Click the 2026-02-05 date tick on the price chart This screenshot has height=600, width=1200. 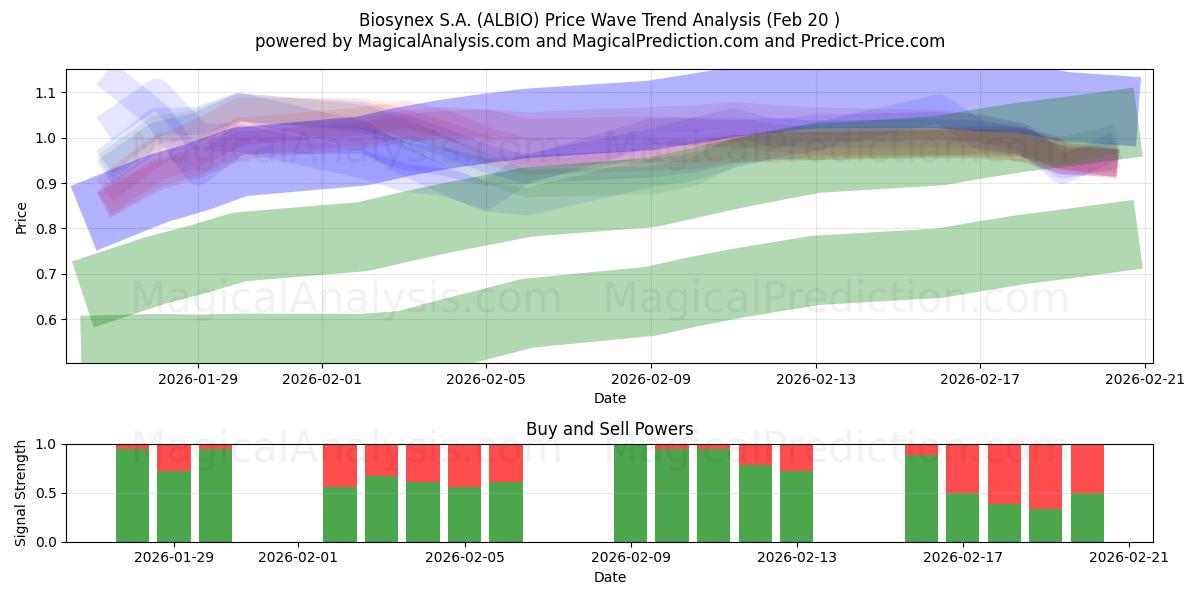(x=486, y=379)
